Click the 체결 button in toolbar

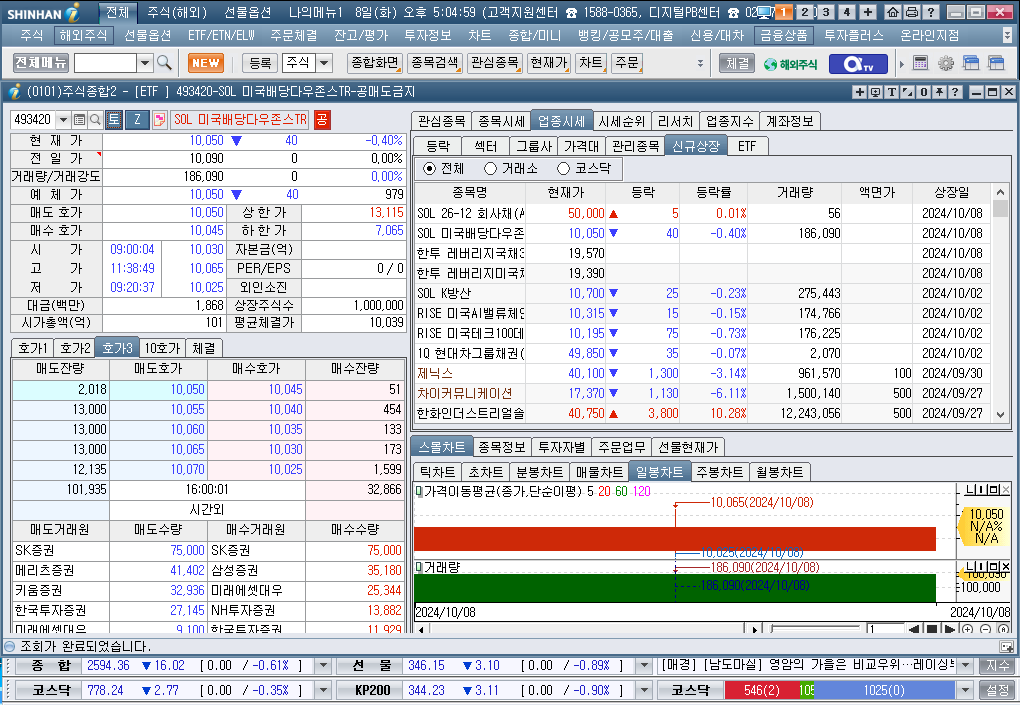[x=737, y=63]
